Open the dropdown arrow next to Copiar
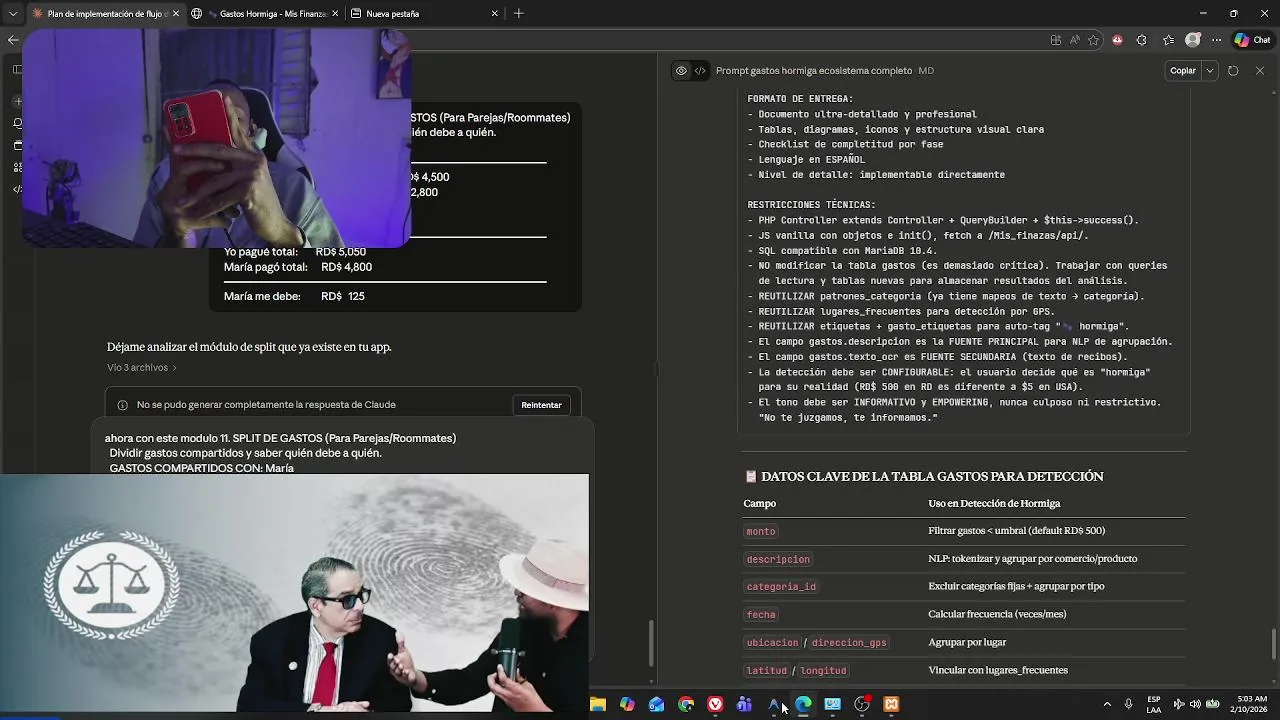 coord(1210,71)
